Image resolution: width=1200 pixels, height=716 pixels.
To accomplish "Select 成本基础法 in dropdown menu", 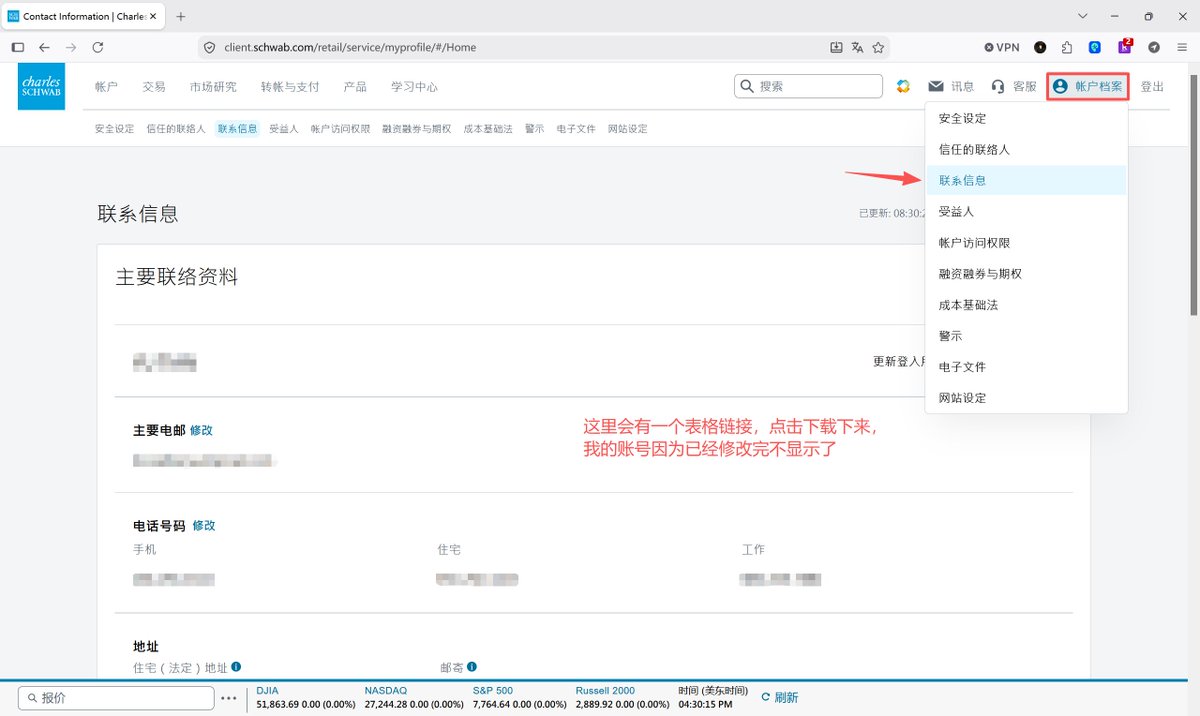I will coord(1027,304).
